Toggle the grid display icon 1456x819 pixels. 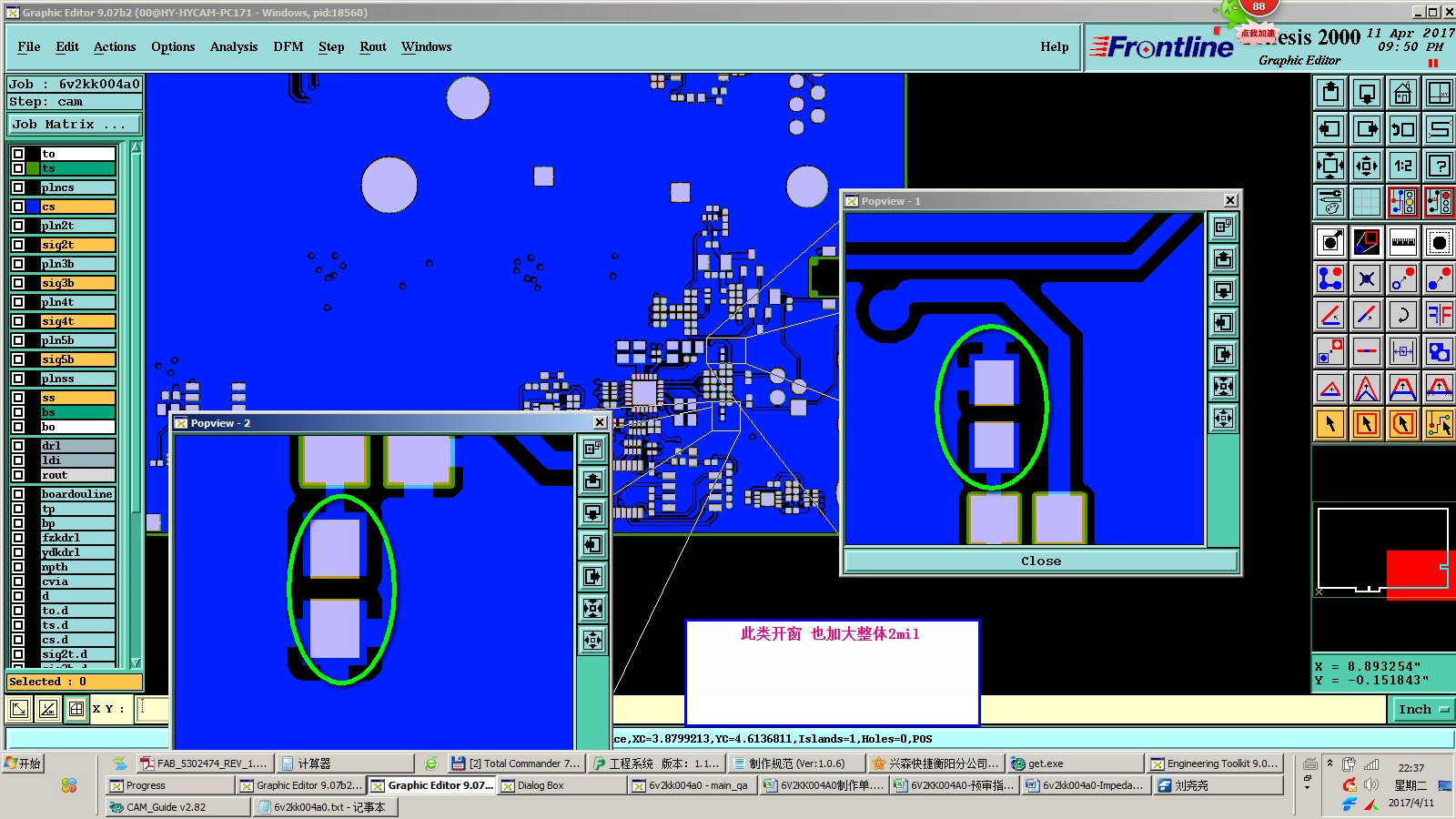[1367, 202]
